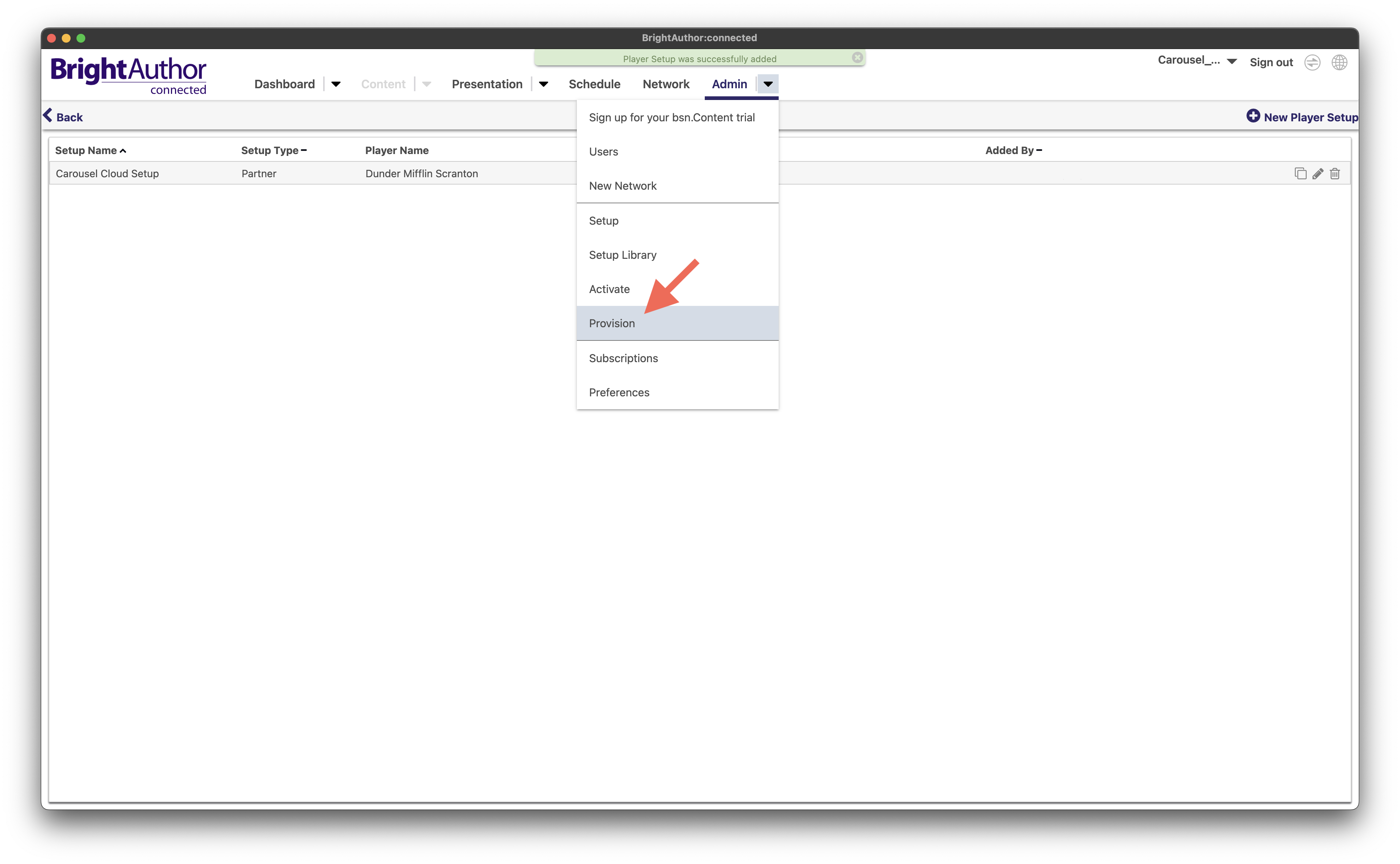Click the Player Setup was successfully added message
This screenshot has width=1400, height=864.
click(x=699, y=59)
